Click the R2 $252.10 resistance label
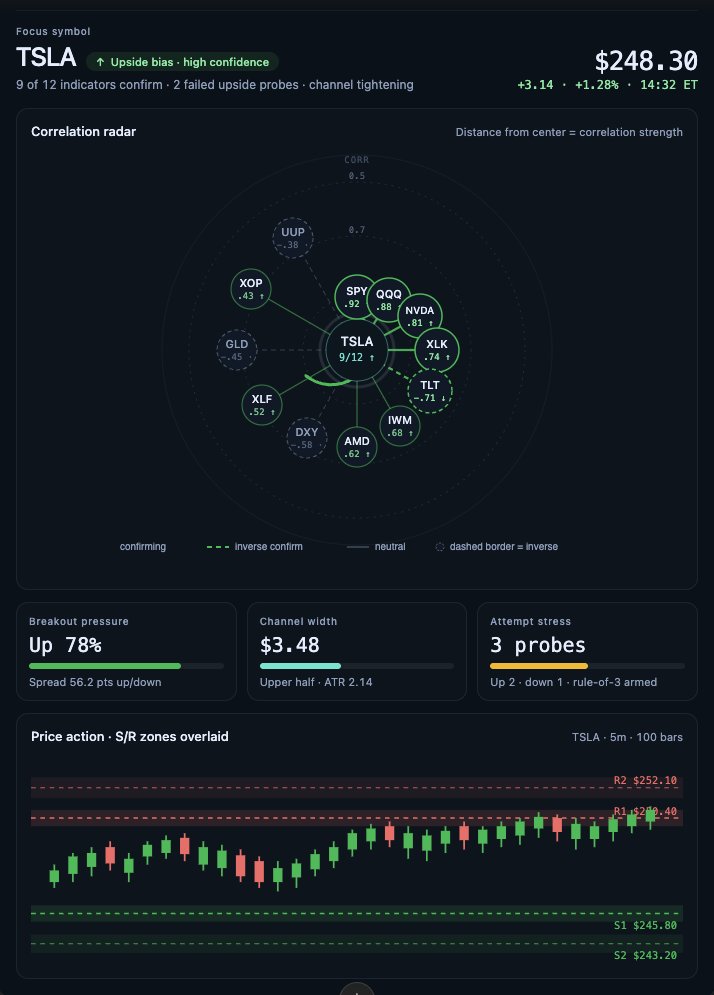The height and width of the screenshot is (995, 714). click(x=645, y=781)
